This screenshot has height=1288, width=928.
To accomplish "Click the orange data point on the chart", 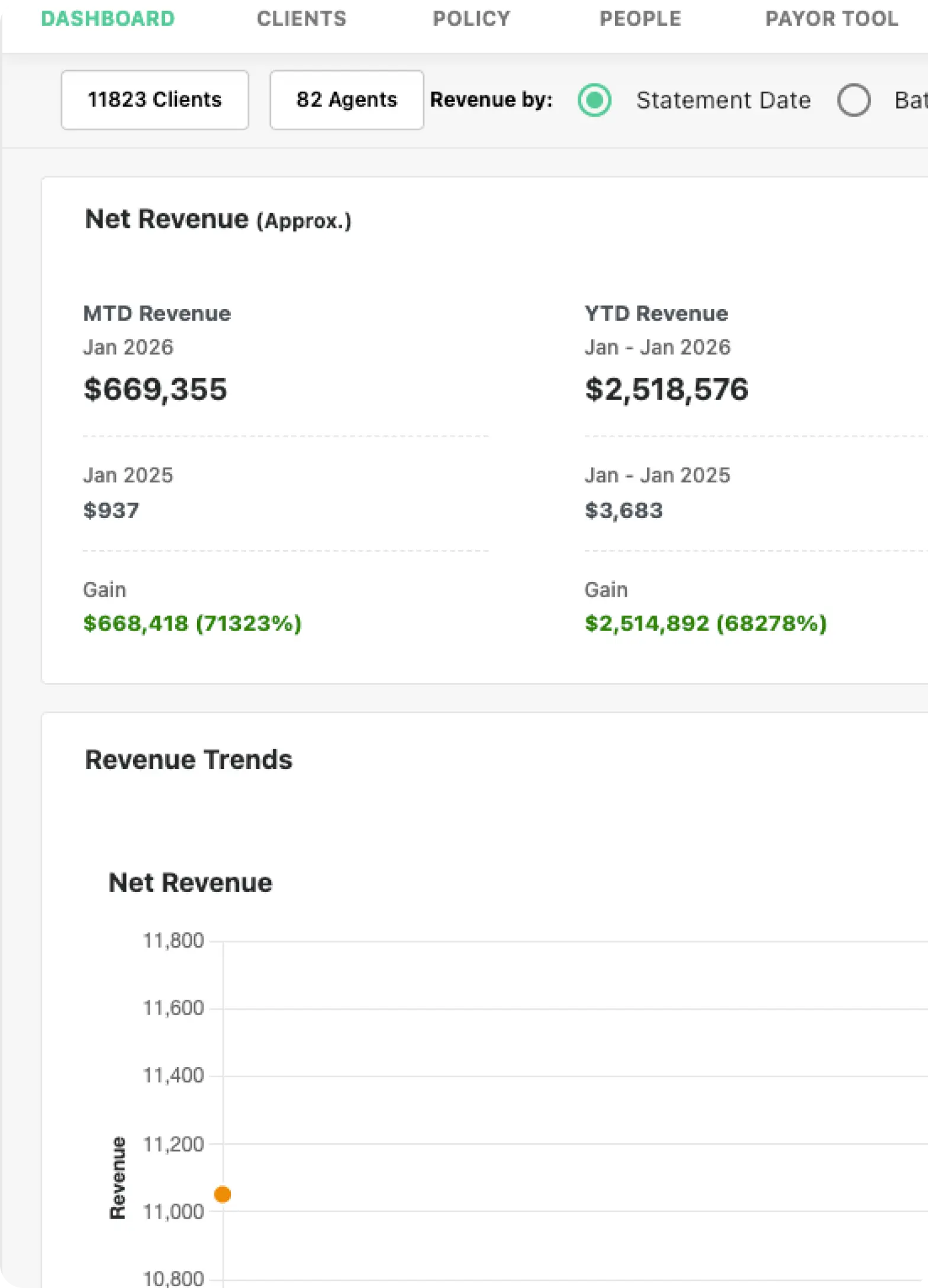I will (x=223, y=1194).
